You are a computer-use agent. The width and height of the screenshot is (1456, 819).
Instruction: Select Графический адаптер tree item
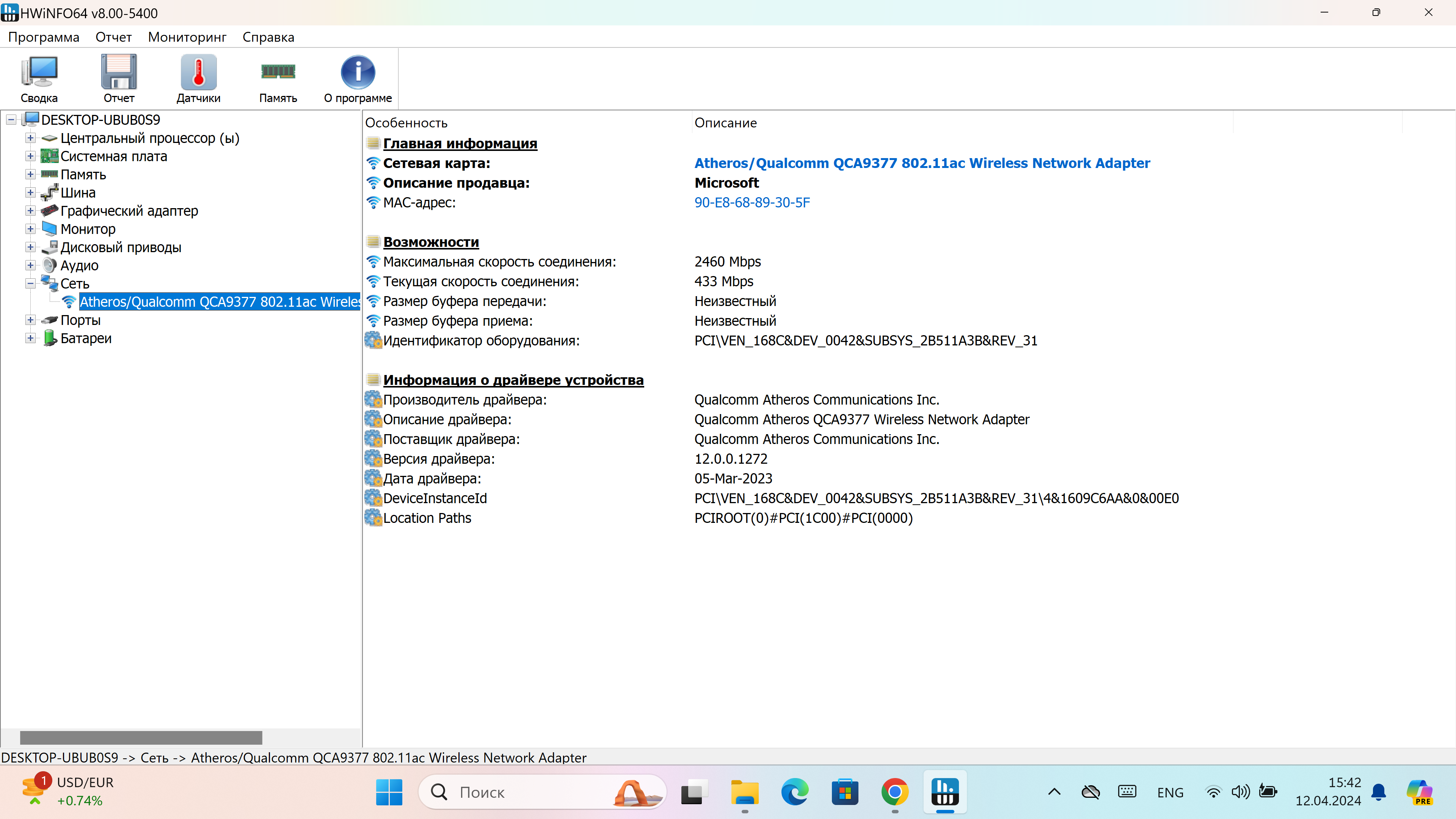click(129, 211)
